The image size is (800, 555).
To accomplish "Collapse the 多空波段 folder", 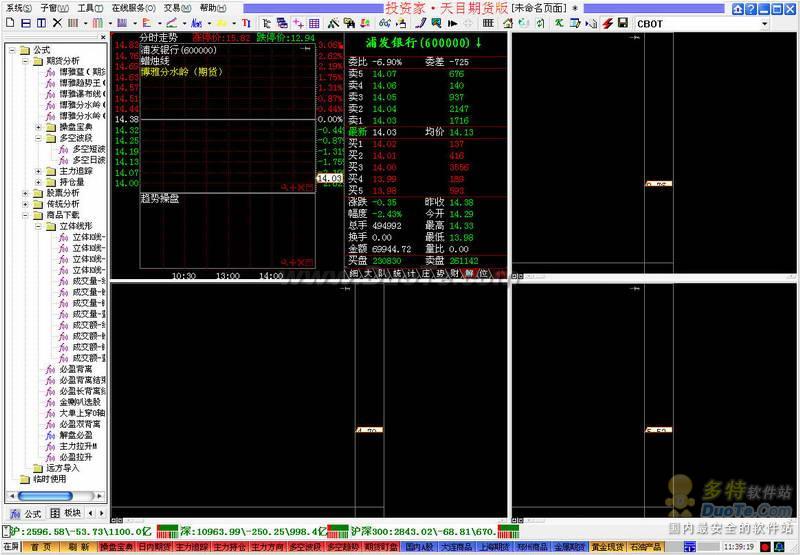I will pyautogui.click(x=38, y=138).
